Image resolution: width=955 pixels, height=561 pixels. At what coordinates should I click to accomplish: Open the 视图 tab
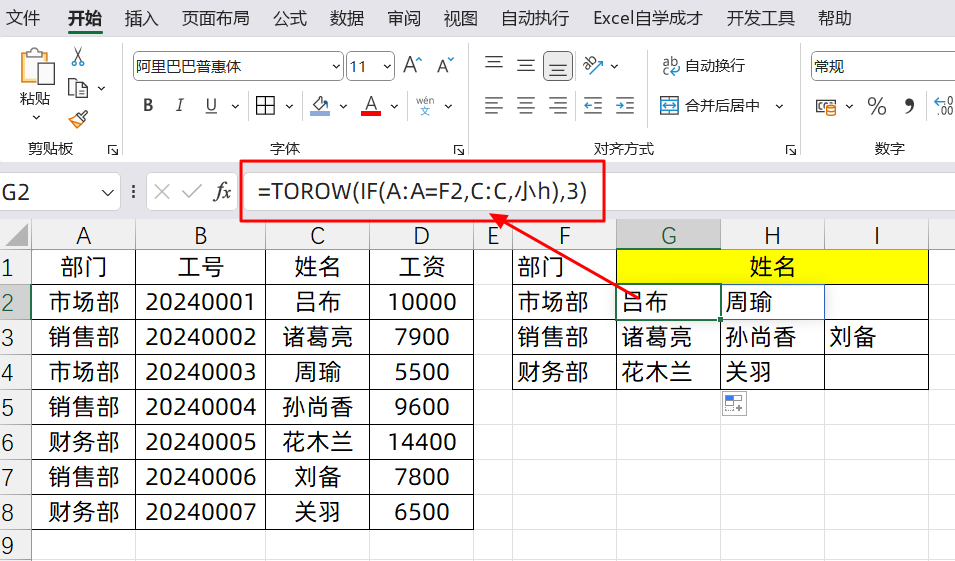point(460,18)
